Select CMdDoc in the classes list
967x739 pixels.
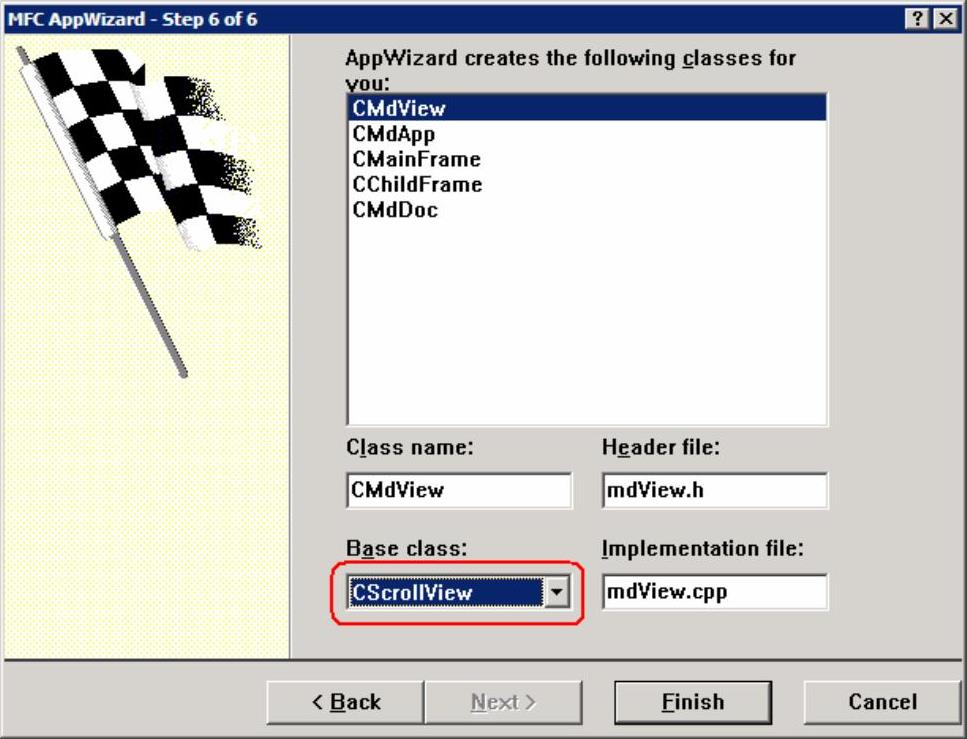click(586, 210)
